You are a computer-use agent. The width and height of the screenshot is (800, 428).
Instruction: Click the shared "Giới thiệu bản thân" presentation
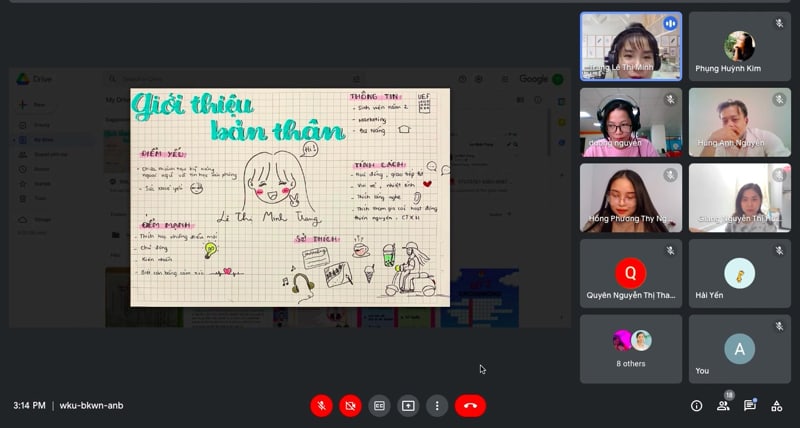pyautogui.click(x=290, y=197)
